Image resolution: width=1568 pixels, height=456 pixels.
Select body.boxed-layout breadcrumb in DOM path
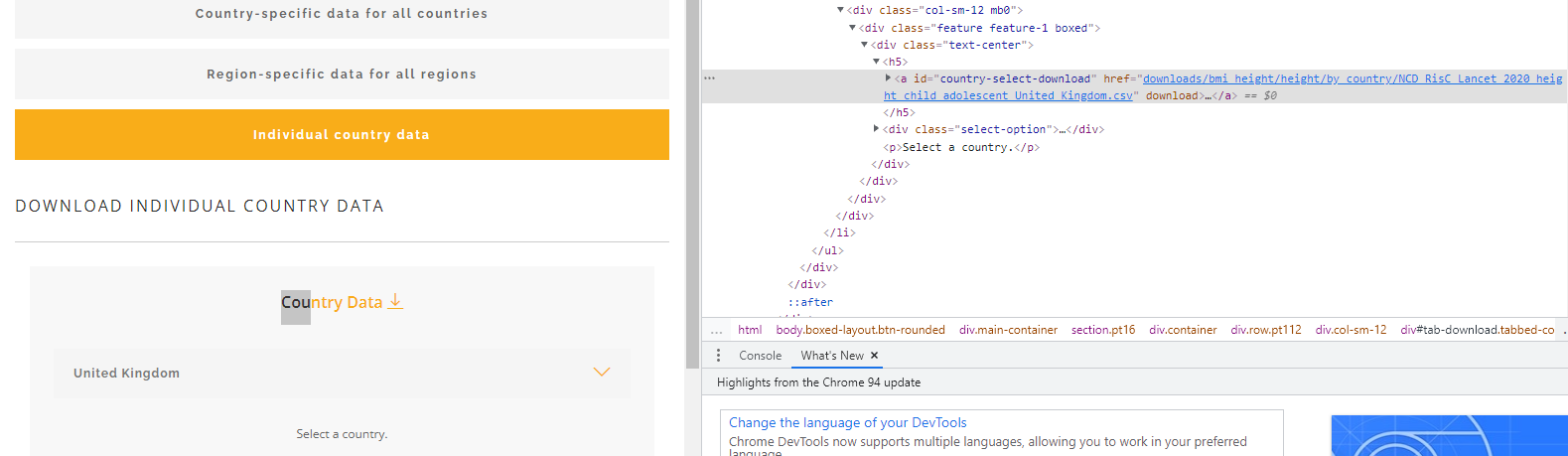coord(860,330)
